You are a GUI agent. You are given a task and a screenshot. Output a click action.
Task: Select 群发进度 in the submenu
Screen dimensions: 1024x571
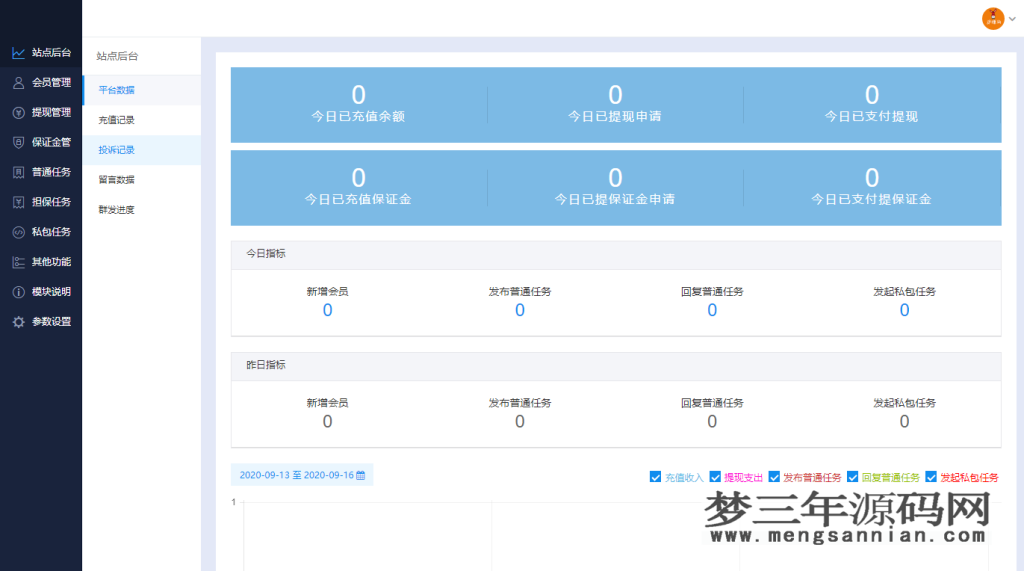pyautogui.click(x=142, y=210)
